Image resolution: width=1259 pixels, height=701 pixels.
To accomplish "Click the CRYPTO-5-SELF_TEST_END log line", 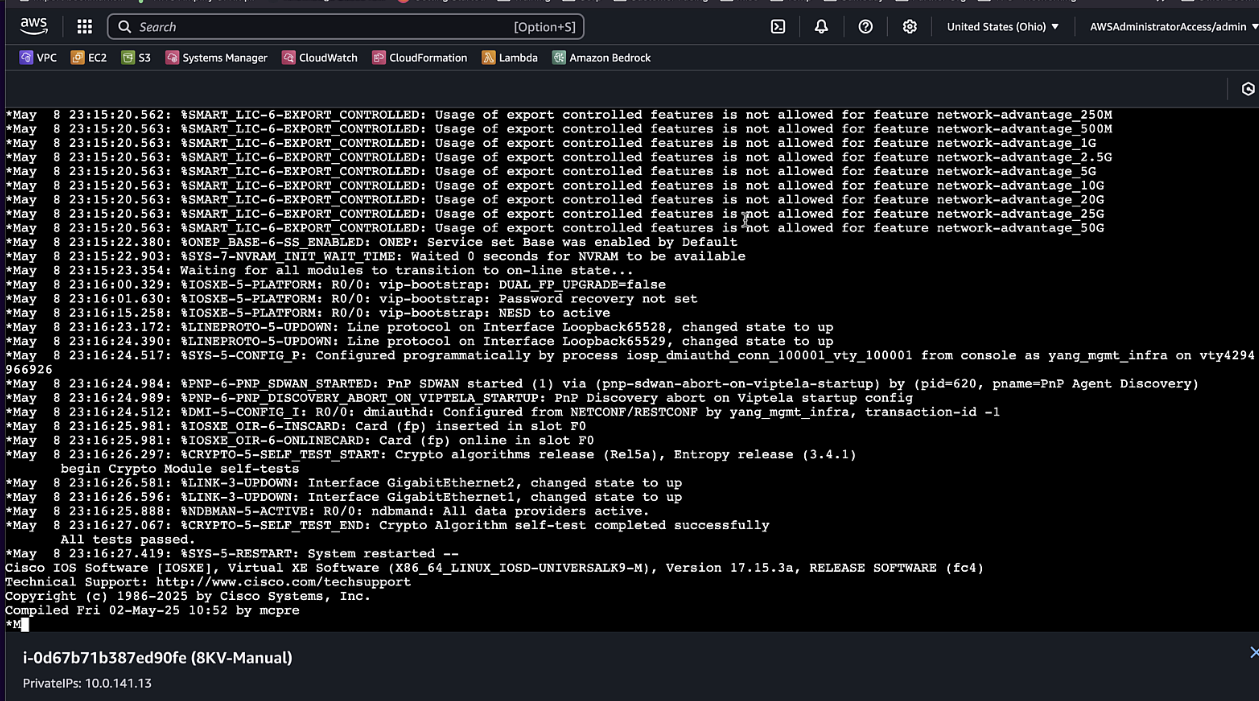I will [x=387, y=526].
